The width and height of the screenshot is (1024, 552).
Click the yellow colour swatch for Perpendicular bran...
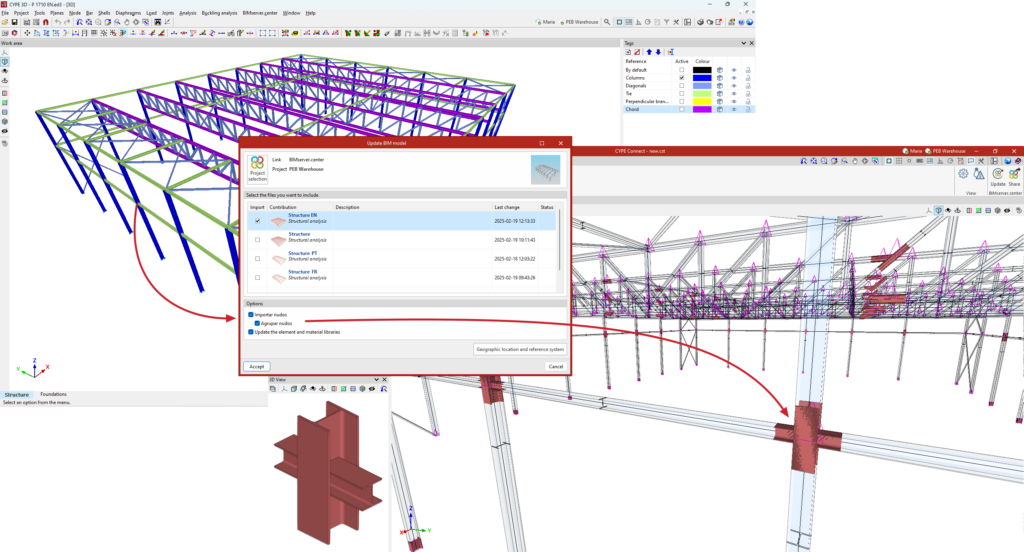(x=702, y=101)
